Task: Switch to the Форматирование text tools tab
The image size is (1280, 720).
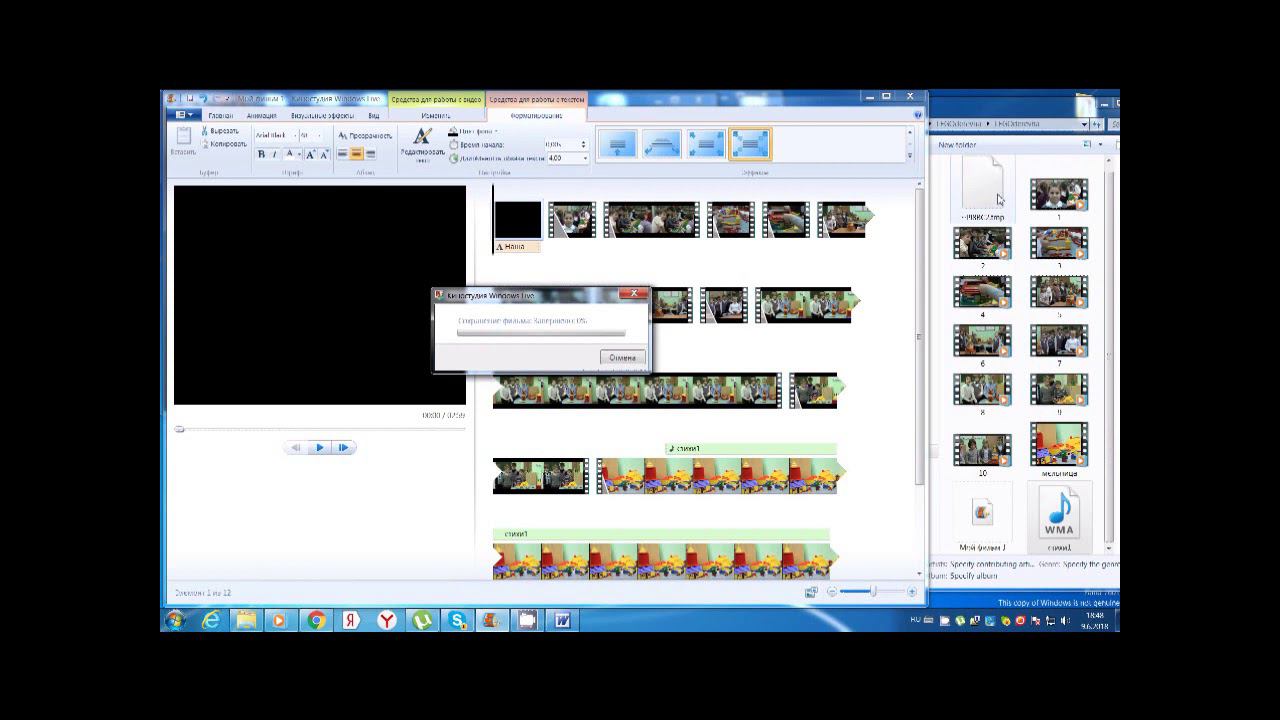Action: point(536,115)
